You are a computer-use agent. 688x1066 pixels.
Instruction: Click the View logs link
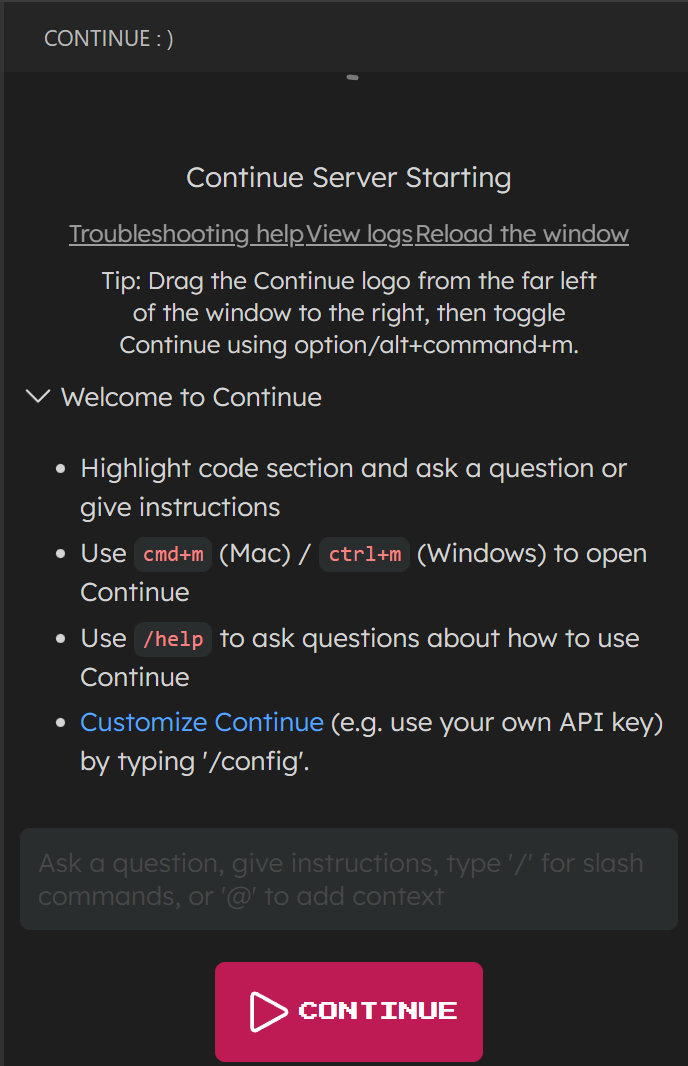coord(360,233)
